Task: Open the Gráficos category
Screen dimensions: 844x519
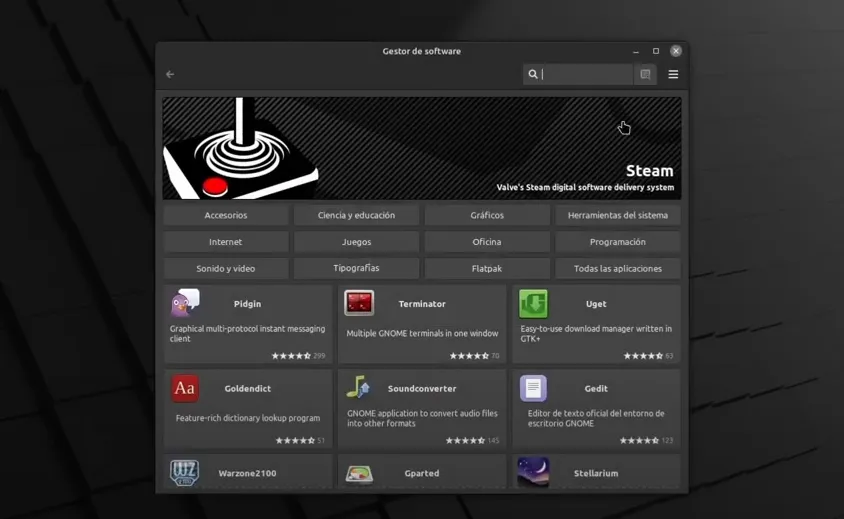Action: 487,215
